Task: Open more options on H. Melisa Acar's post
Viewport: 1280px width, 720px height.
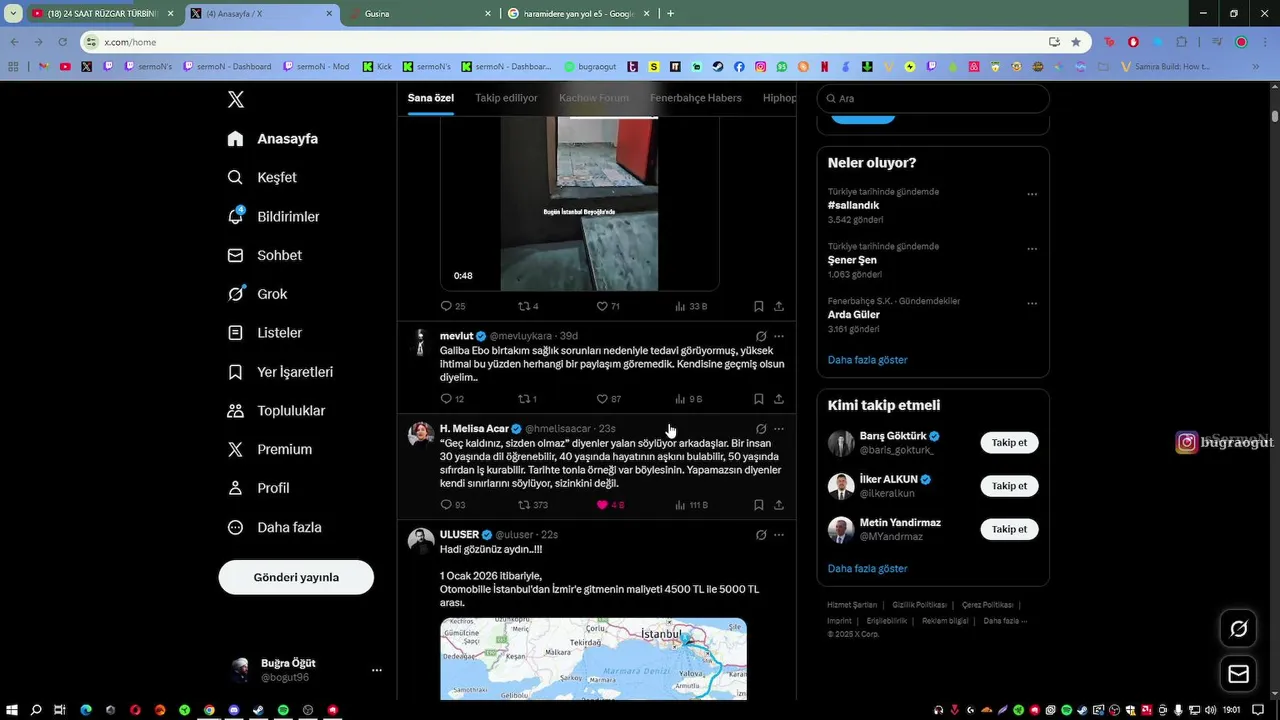Action: point(779,429)
